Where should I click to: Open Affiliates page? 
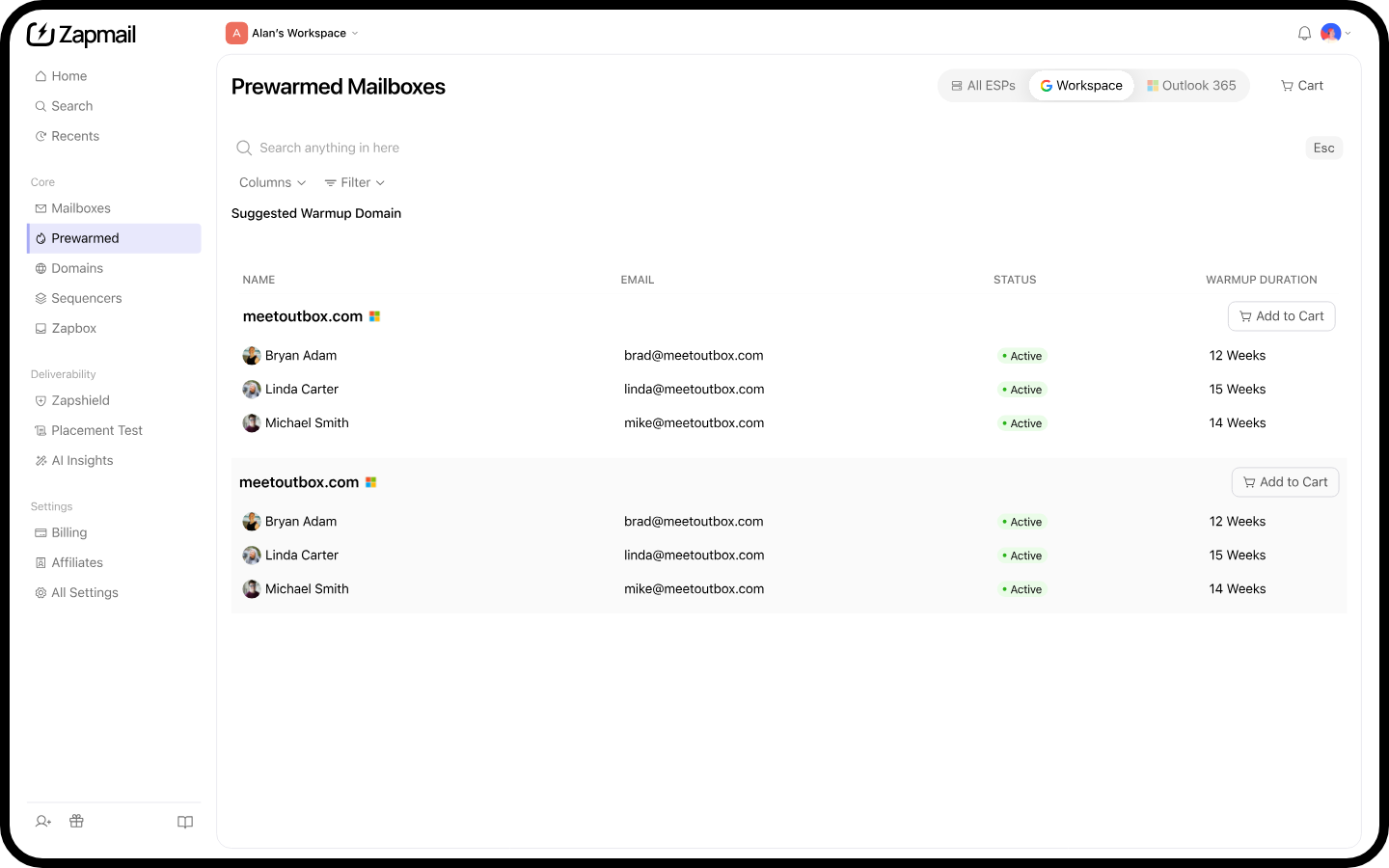tap(114, 562)
